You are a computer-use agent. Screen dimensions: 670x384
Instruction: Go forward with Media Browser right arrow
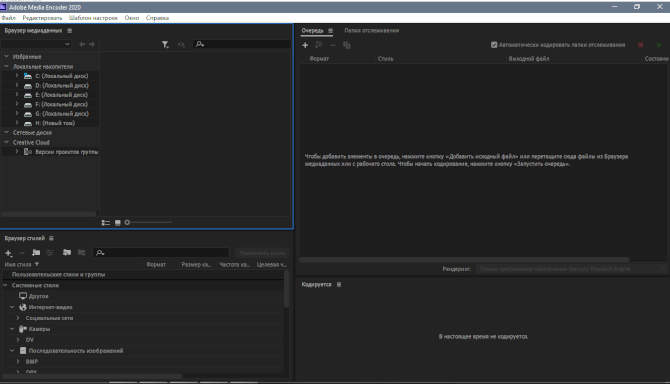point(91,44)
